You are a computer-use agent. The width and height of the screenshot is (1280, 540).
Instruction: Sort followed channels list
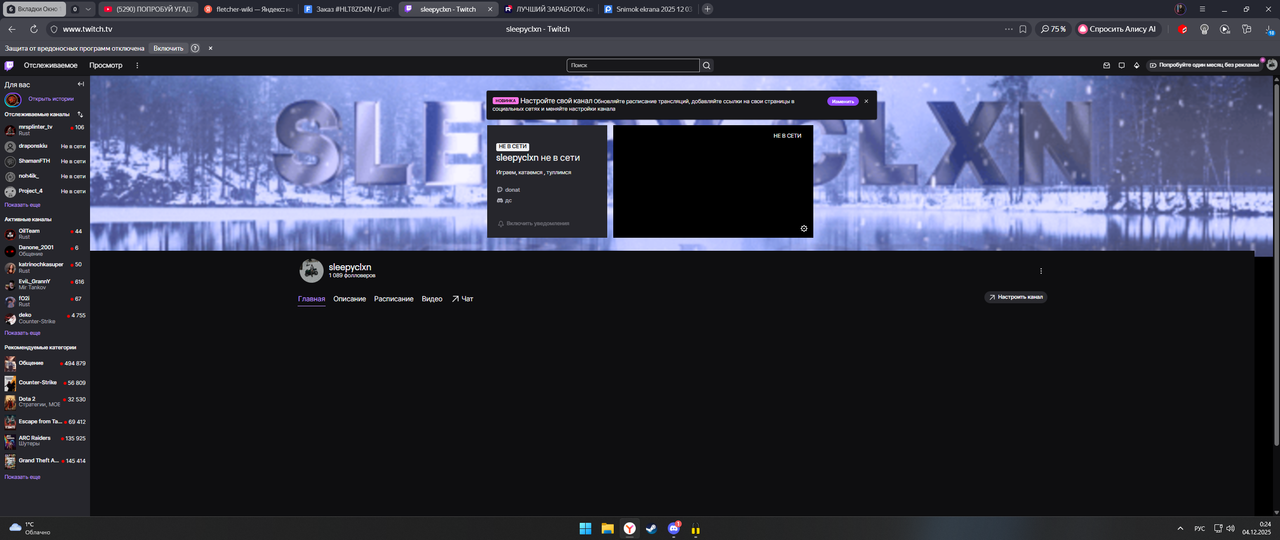coord(81,114)
